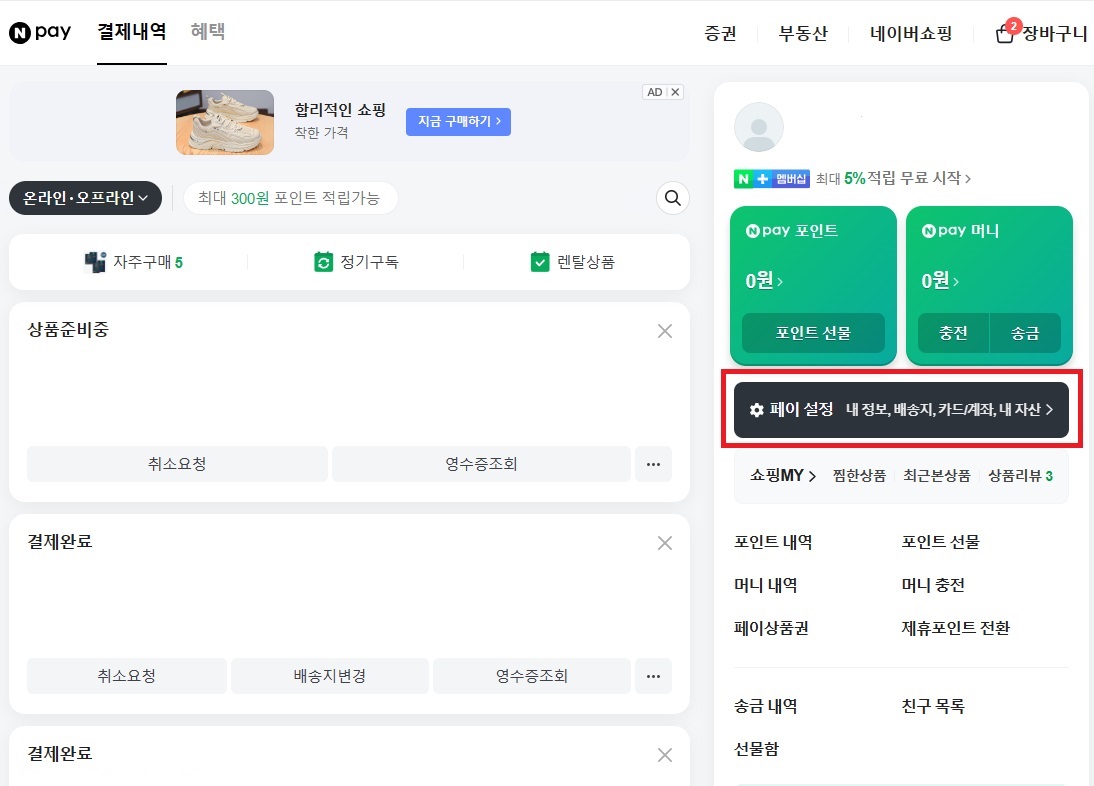
Task: Click the profile avatar image
Action: [x=758, y=127]
